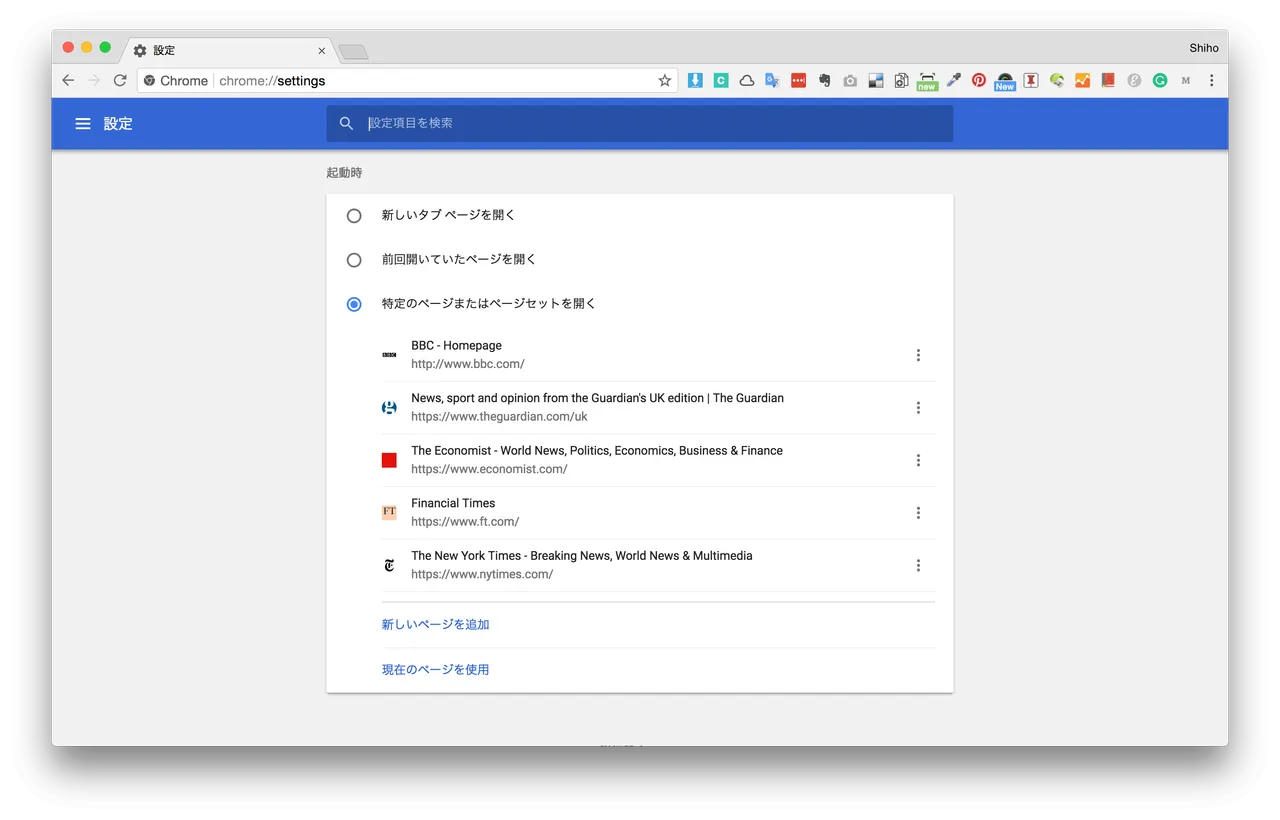Click the document copy extension icon
The width and height of the screenshot is (1280, 820).
click(901, 81)
